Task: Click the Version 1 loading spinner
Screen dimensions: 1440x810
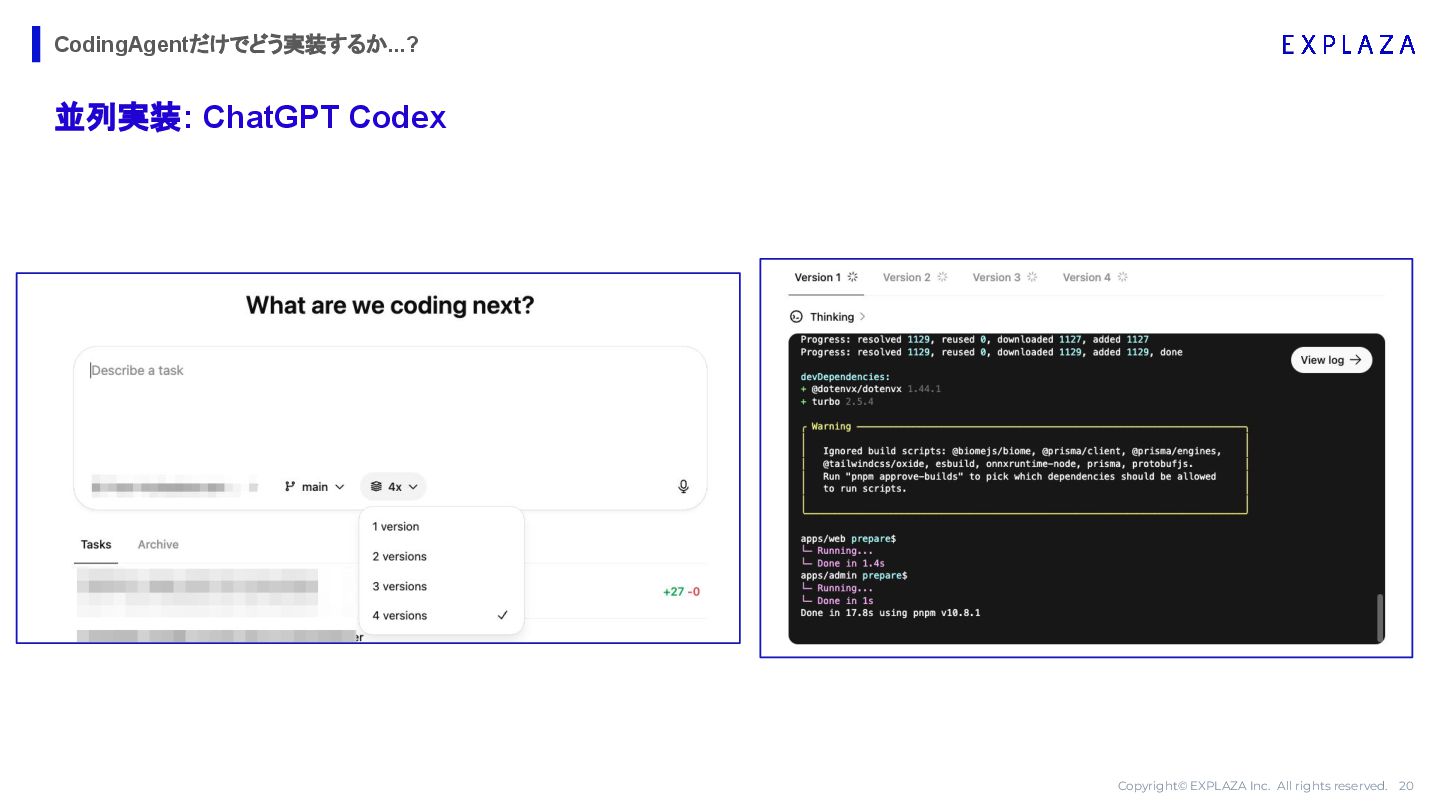Action: point(853,277)
